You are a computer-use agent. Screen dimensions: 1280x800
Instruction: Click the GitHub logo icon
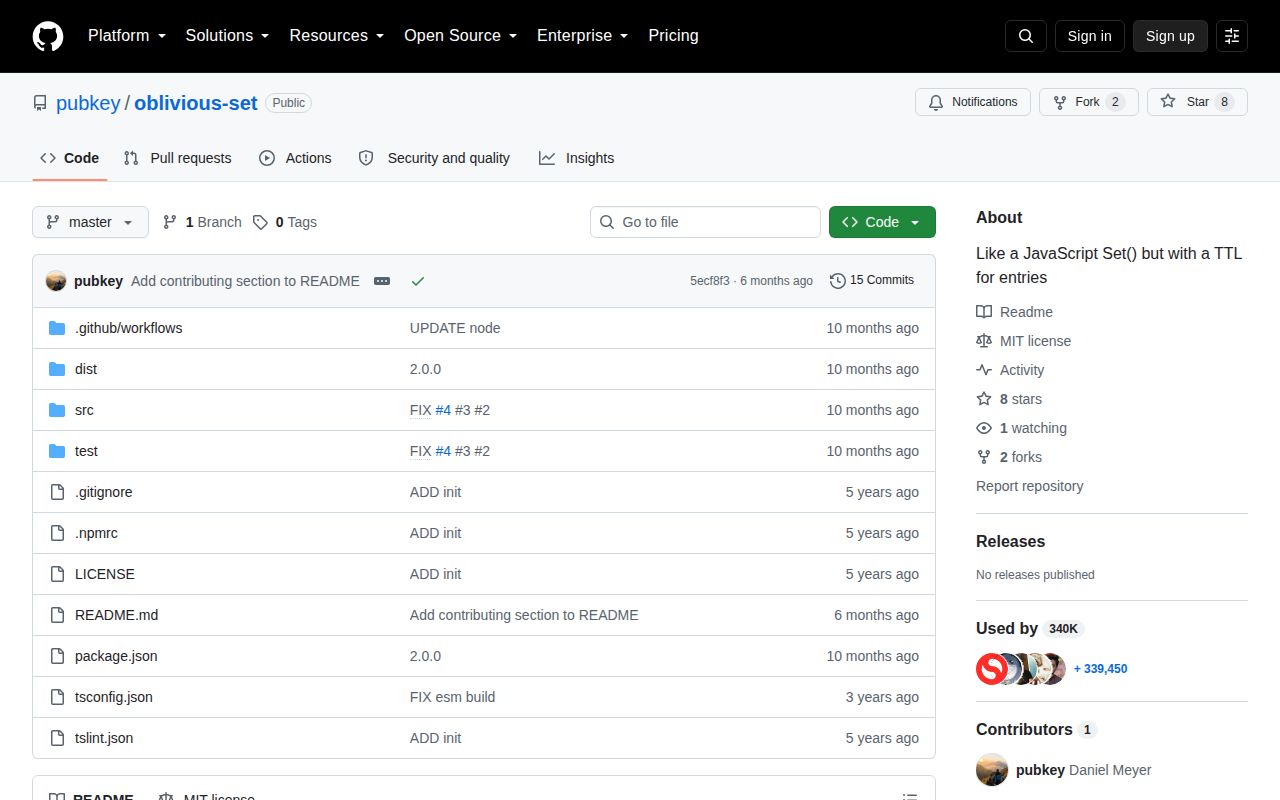[x=48, y=36]
